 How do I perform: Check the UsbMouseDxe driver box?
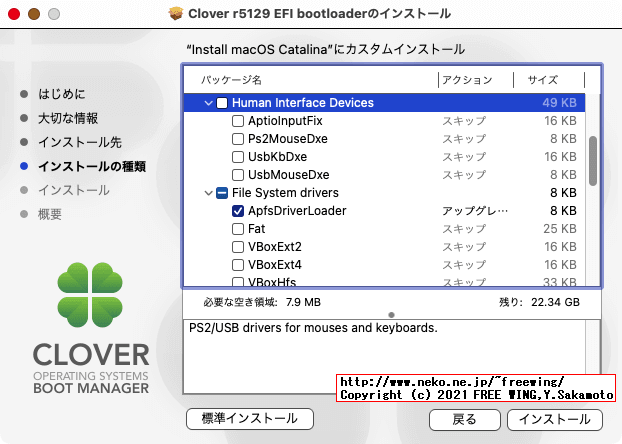pos(238,175)
